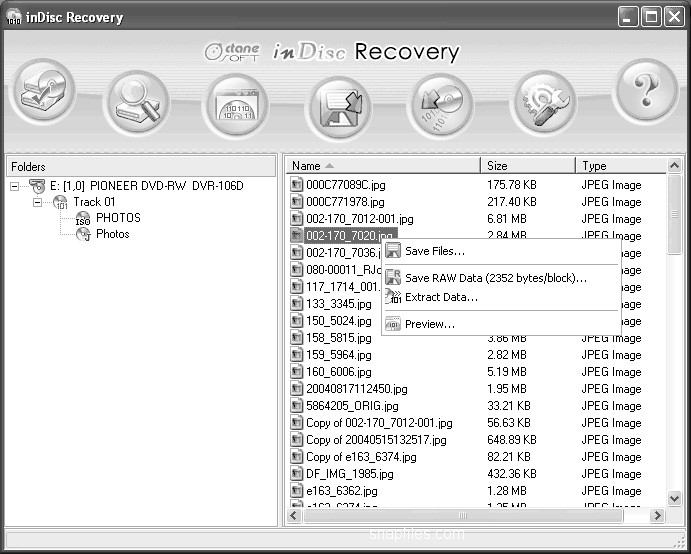Collapse the Track 01 tree node
This screenshot has height=554, width=691.
pos(37,202)
